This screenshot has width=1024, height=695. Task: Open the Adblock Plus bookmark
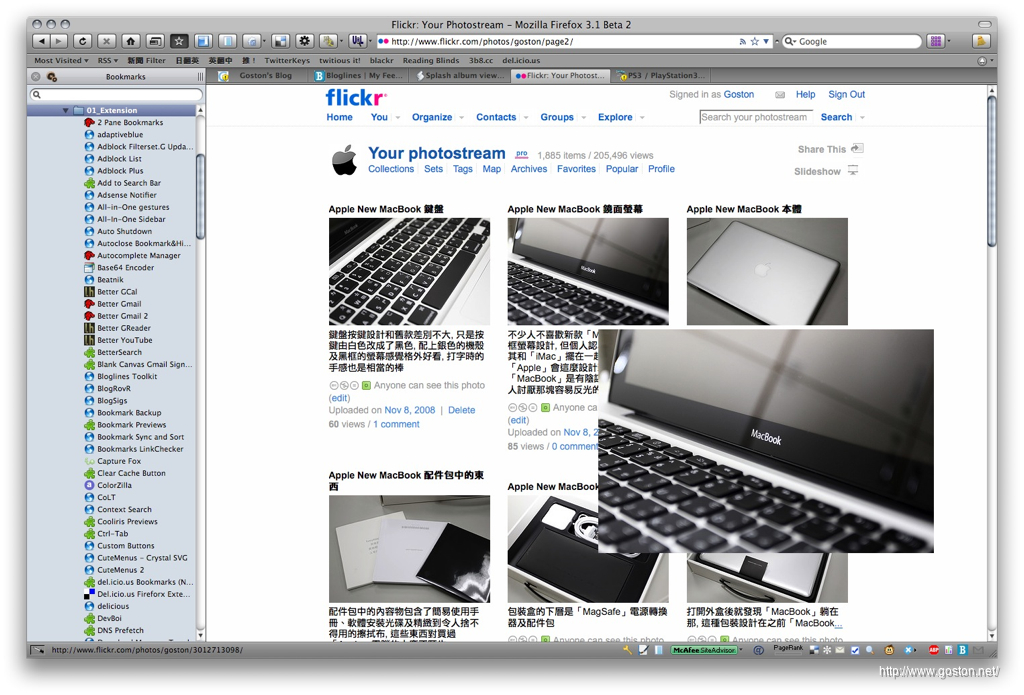[x=120, y=170]
